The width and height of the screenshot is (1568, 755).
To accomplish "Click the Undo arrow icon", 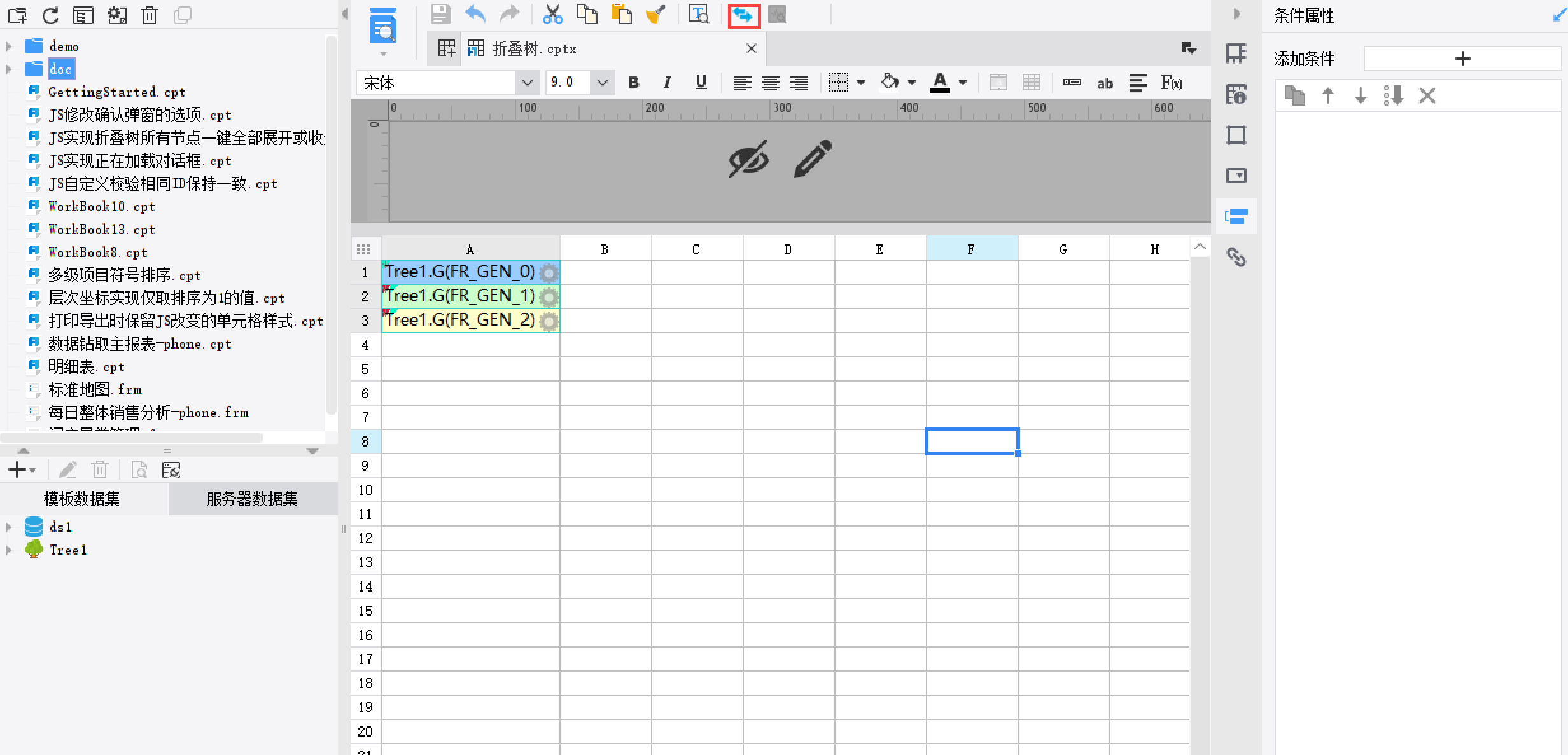I will tap(475, 14).
